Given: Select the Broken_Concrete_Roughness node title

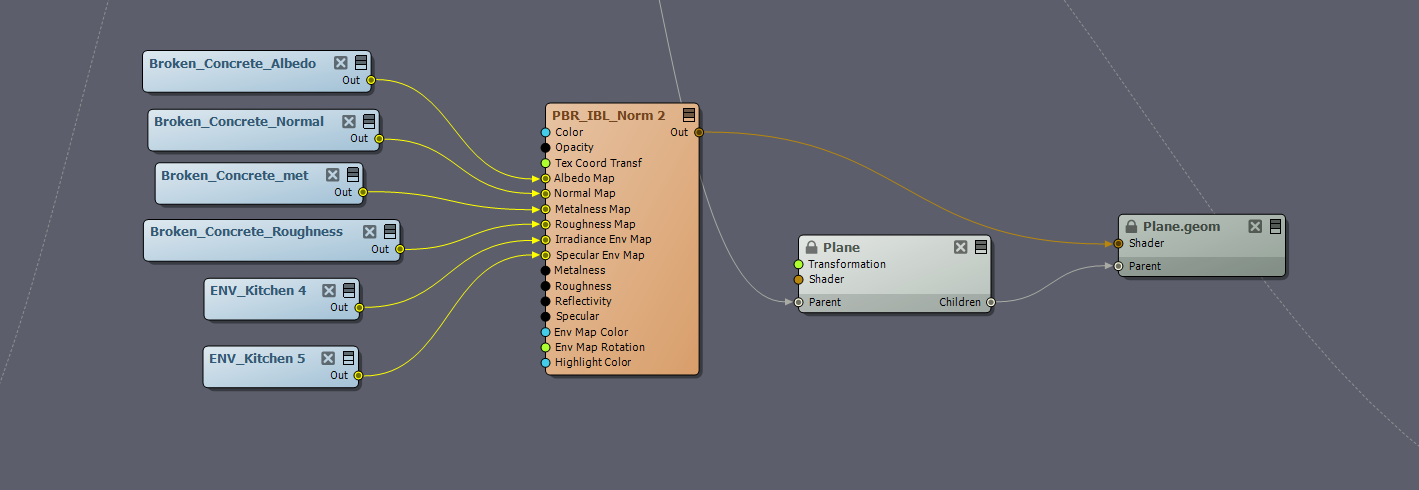Looking at the screenshot, I should coord(246,232).
